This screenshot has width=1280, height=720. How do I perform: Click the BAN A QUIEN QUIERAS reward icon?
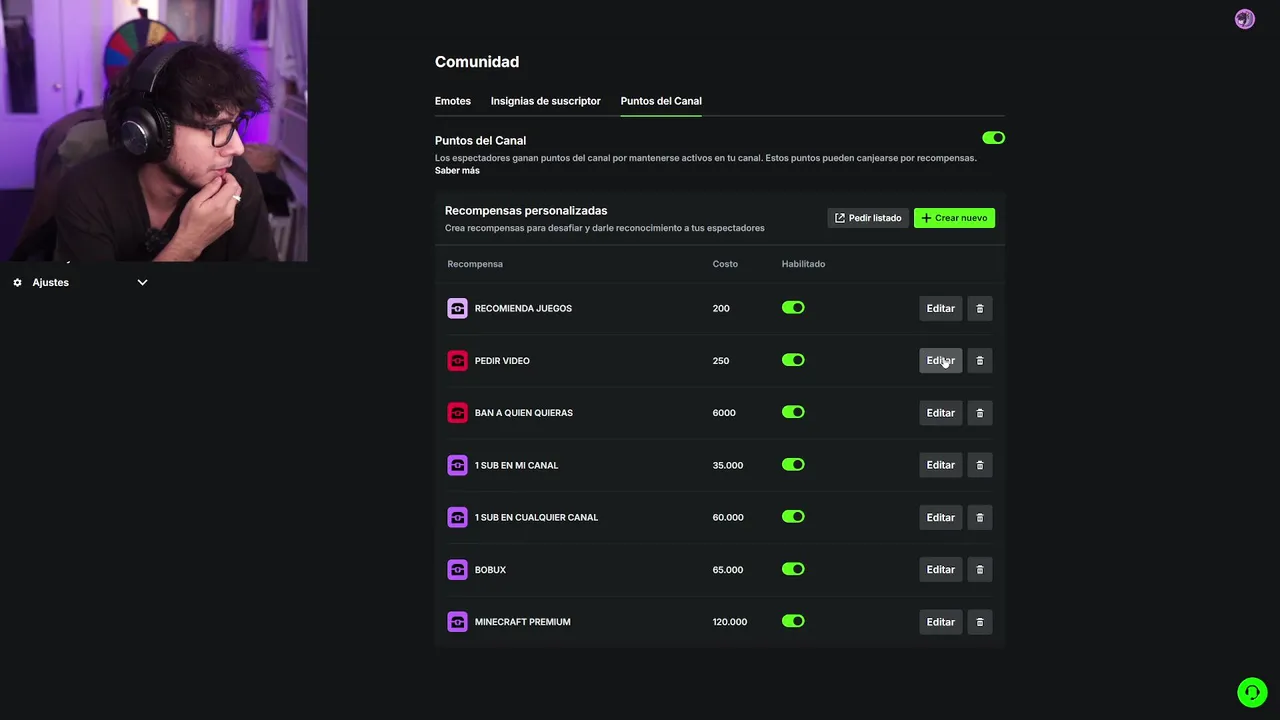coord(457,412)
